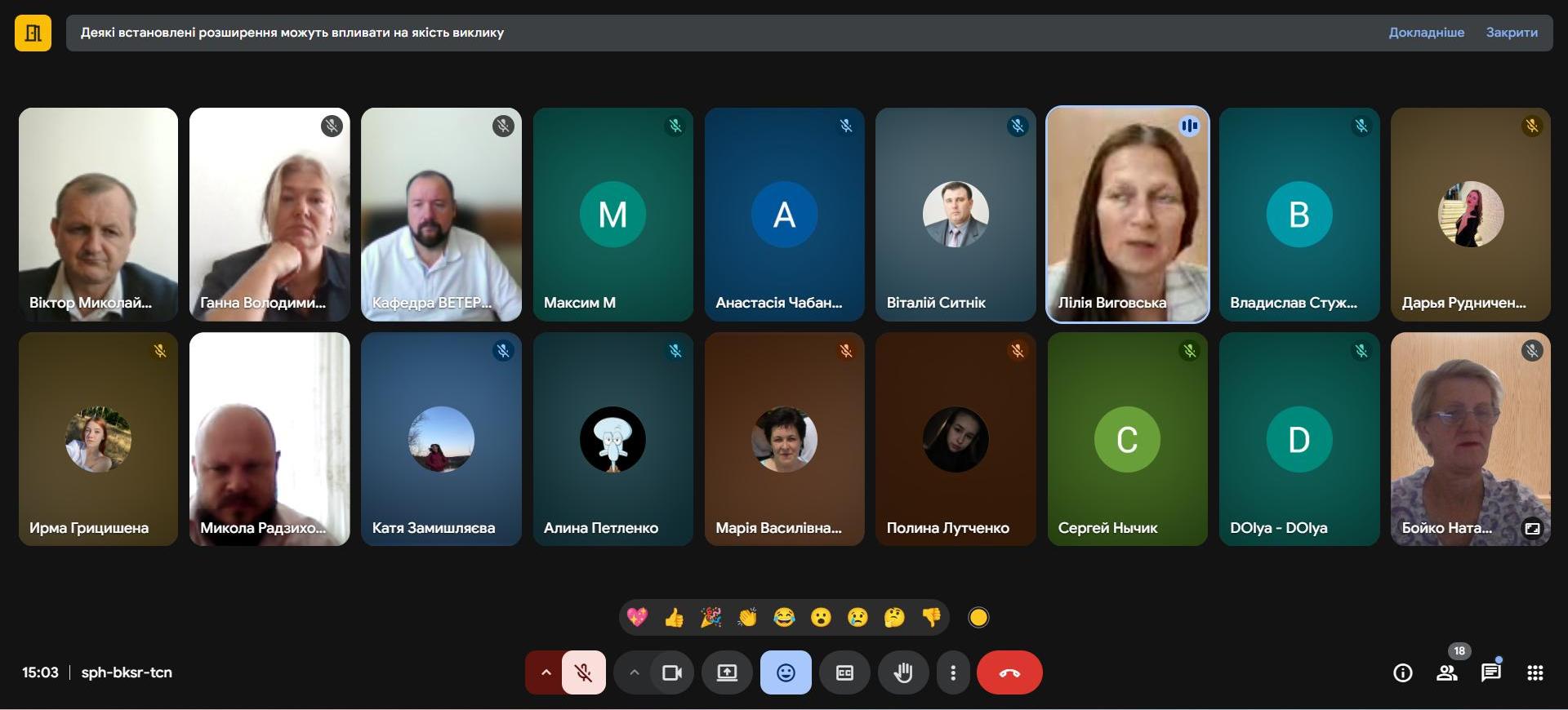Image resolution: width=1568 pixels, height=710 pixels.
Task: Select Віктор Миколай video tile
Action: (x=98, y=215)
